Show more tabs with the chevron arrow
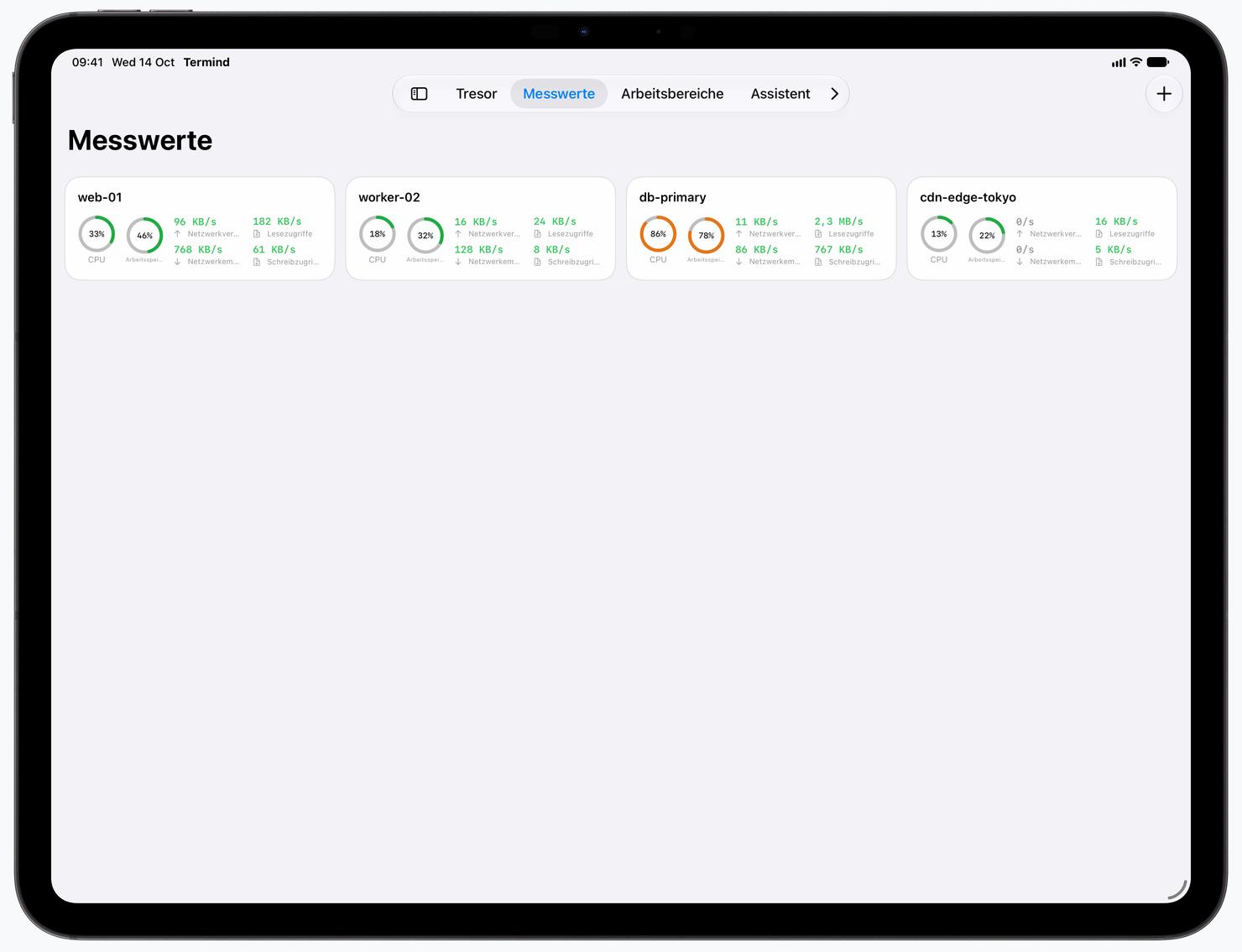The image size is (1242, 952). (834, 94)
